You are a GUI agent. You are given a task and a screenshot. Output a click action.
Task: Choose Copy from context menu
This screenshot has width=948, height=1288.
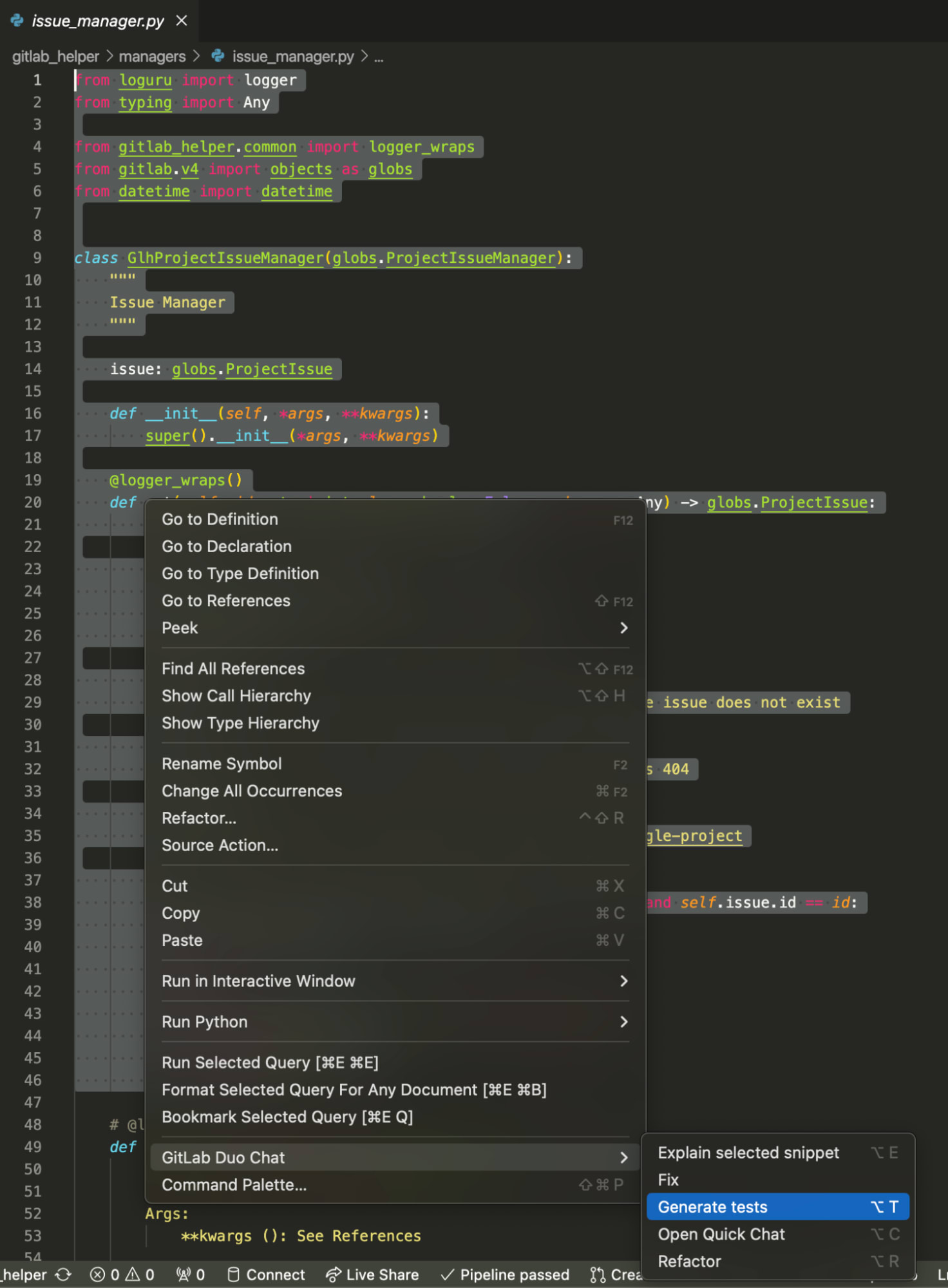(395, 913)
